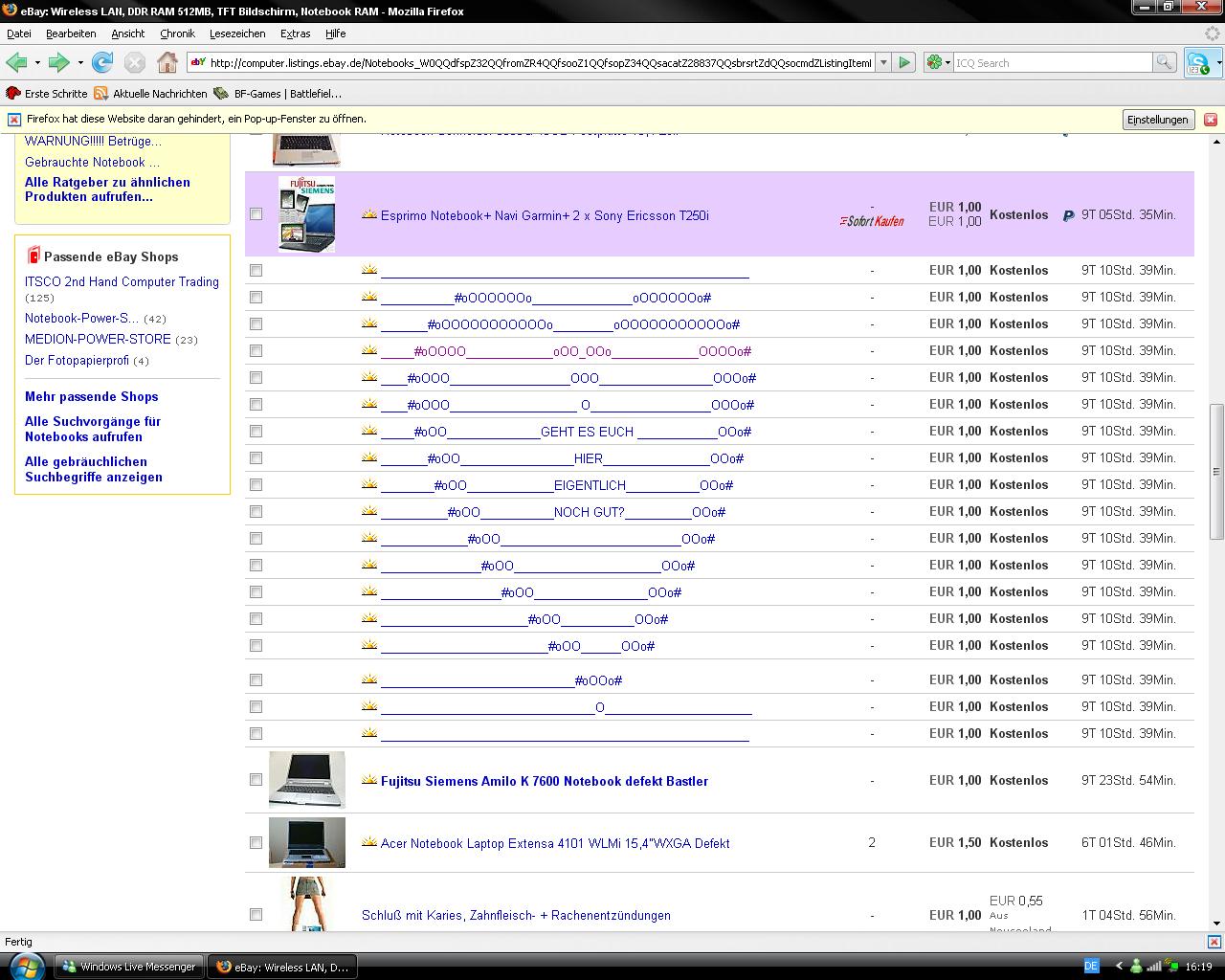Click the Fujitsu Siemens Amilo laptop thumbnail
1225x980 pixels.
(x=307, y=779)
